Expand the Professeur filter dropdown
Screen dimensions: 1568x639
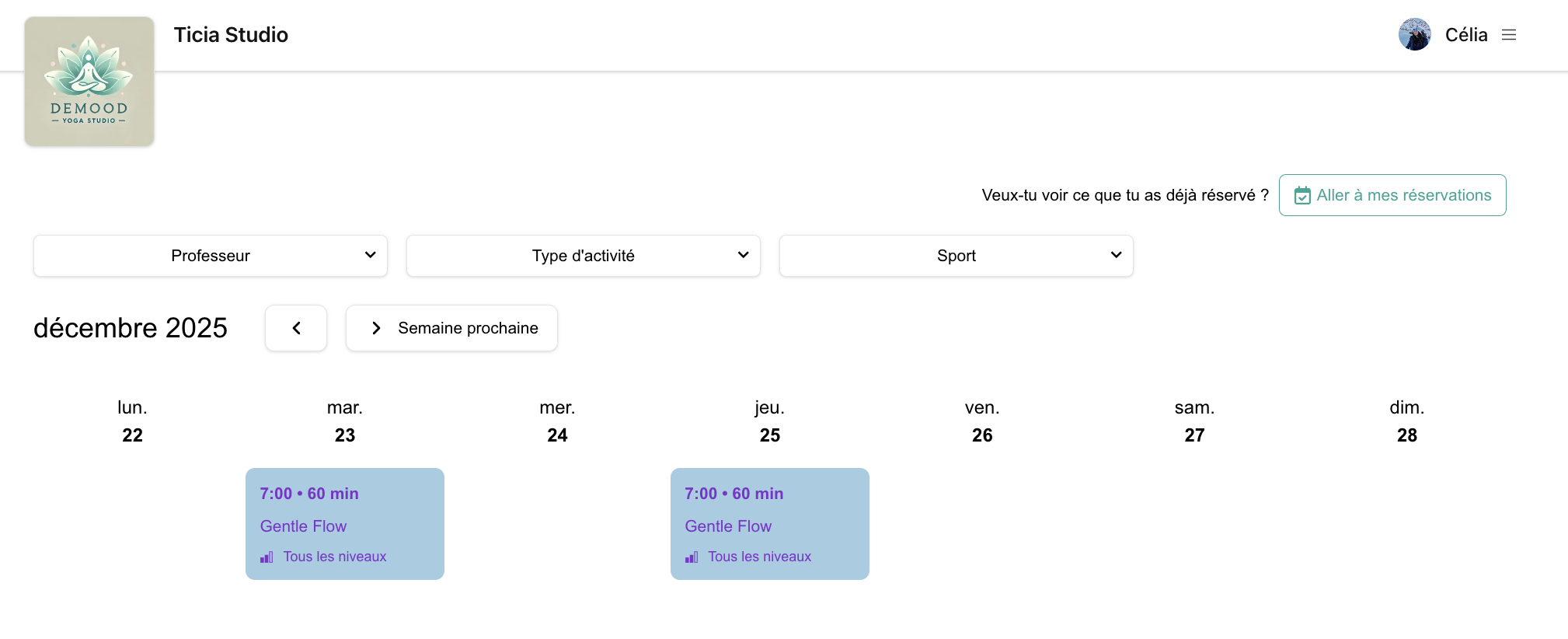[211, 256]
